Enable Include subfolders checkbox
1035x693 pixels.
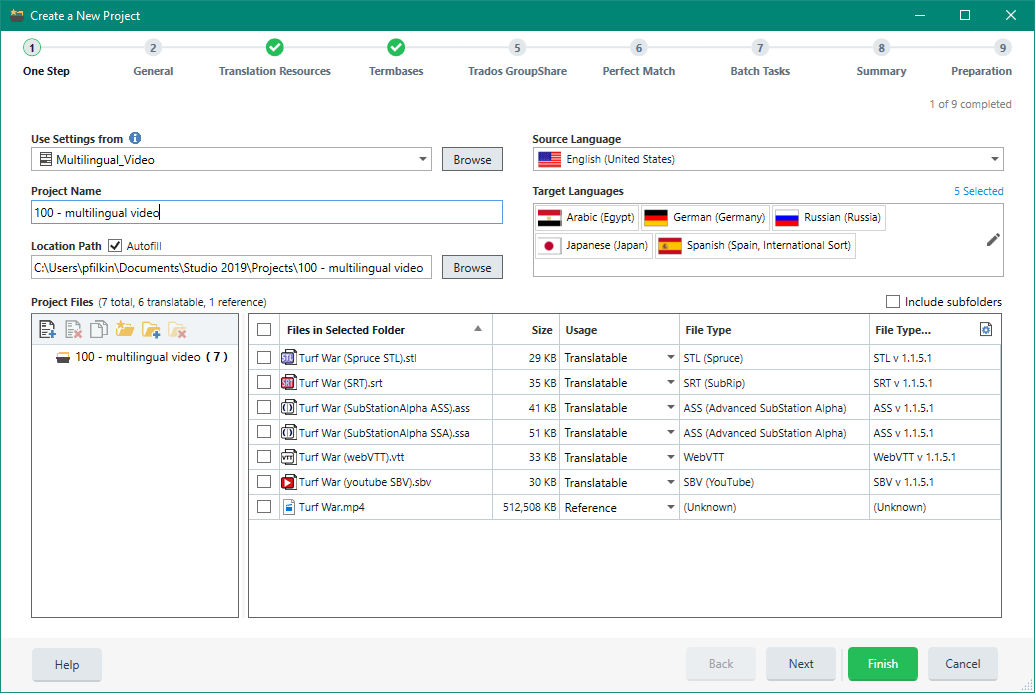pos(893,302)
